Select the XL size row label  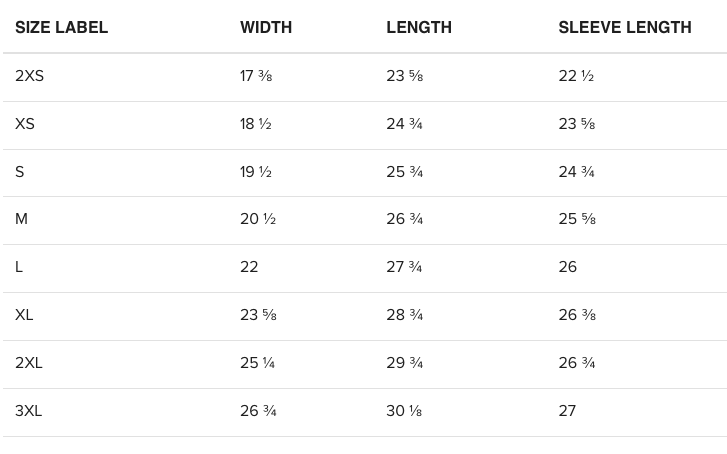point(24,315)
